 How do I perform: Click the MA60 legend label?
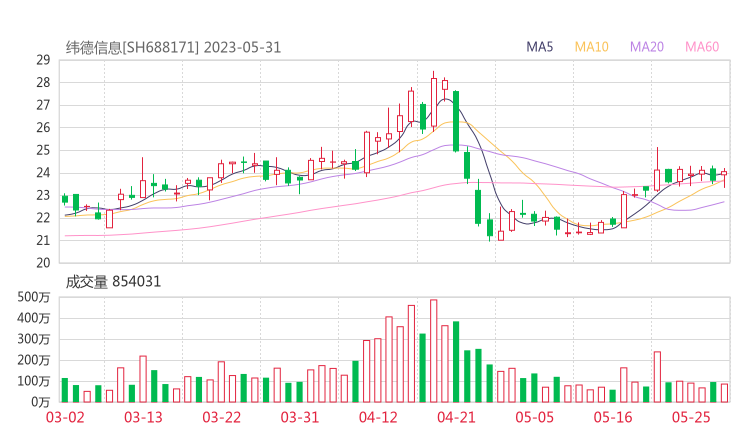pos(702,47)
